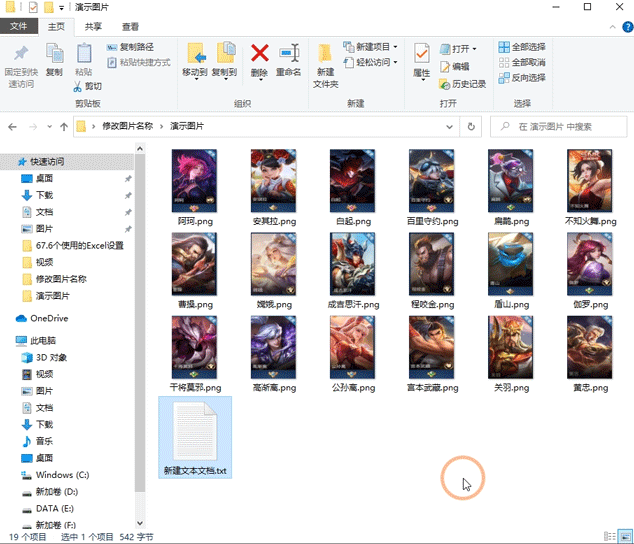The height and width of the screenshot is (544, 634).
Task: Select the 不知火舞.png thumbnail
Action: pyautogui.click(x=590, y=181)
